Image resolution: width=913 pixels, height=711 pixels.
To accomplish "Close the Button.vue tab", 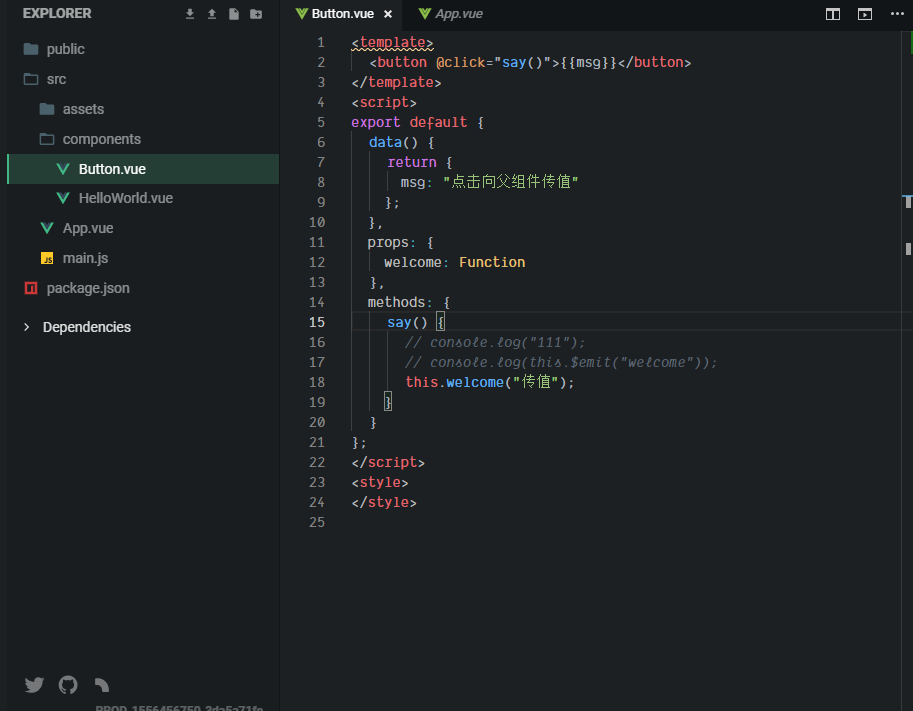I will coord(388,14).
